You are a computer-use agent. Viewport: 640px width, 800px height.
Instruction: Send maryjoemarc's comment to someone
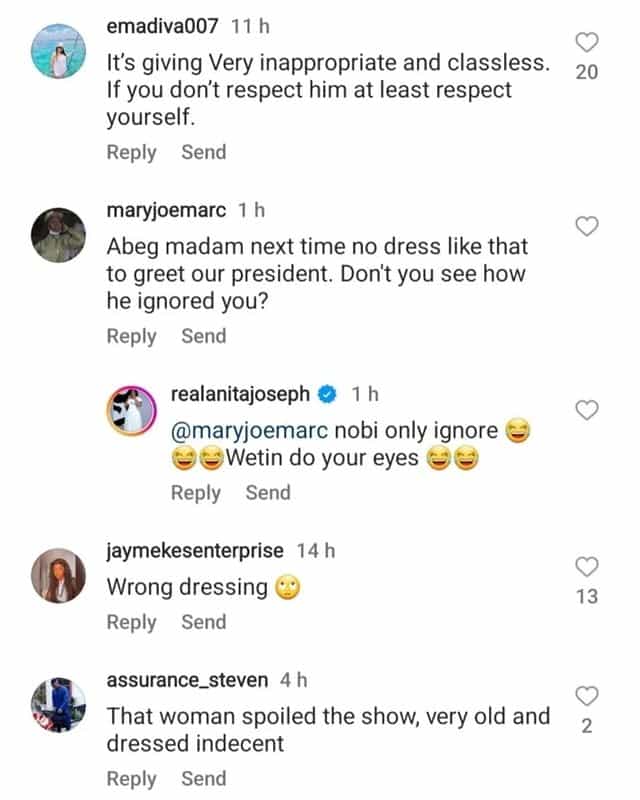point(203,336)
